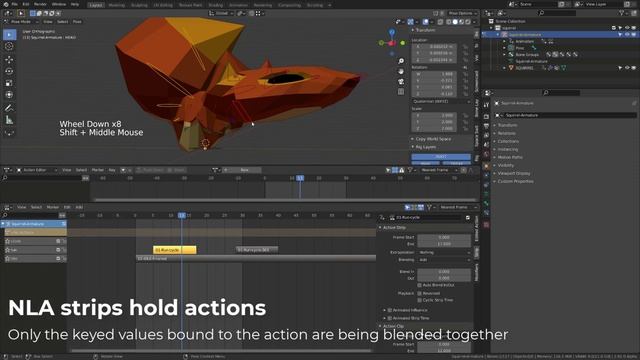The height and width of the screenshot is (360, 640).
Task: Click the NLA editor horizontal scrollbar
Action: [220, 350]
